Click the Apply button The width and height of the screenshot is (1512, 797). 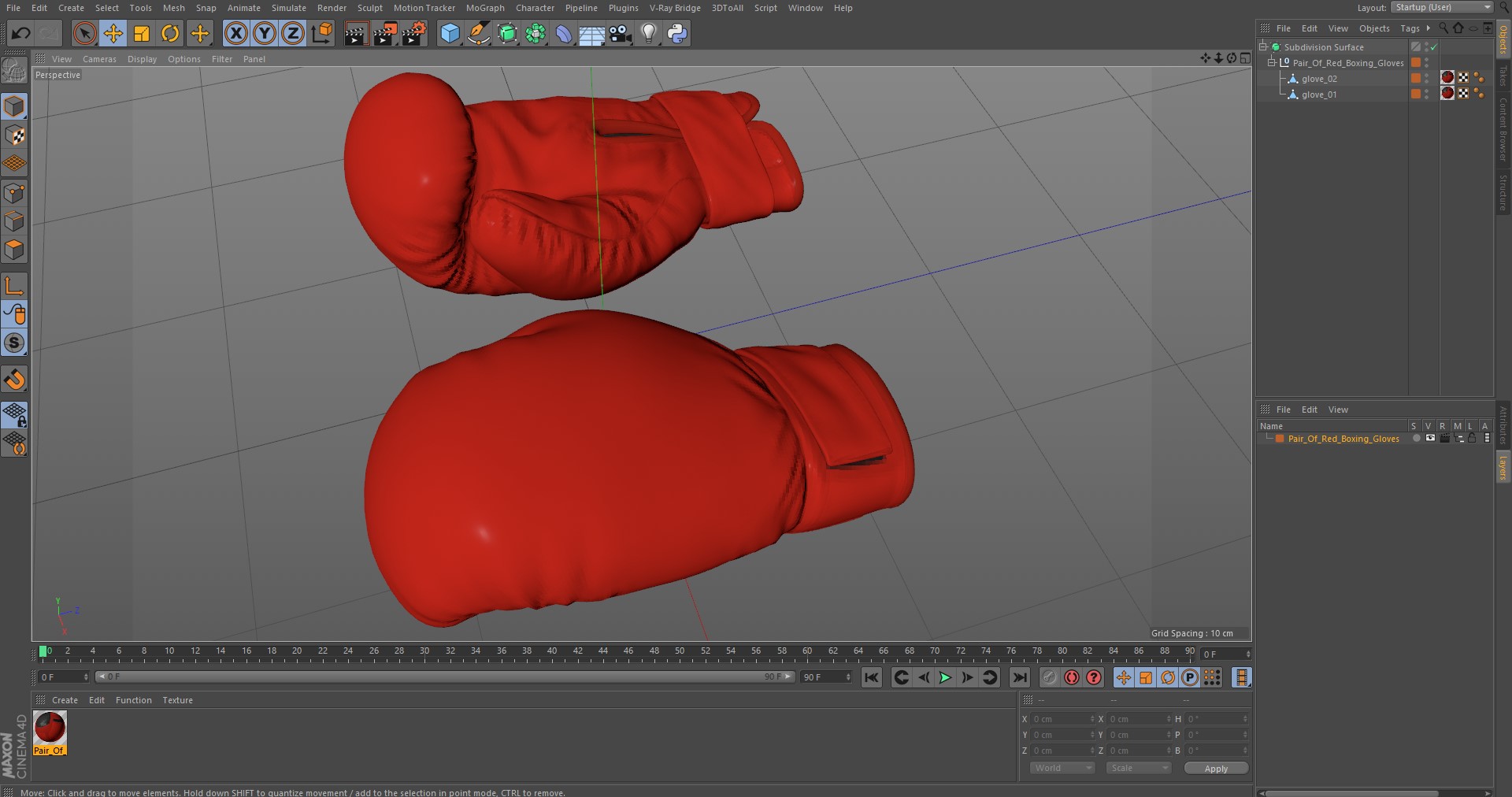1216,769
